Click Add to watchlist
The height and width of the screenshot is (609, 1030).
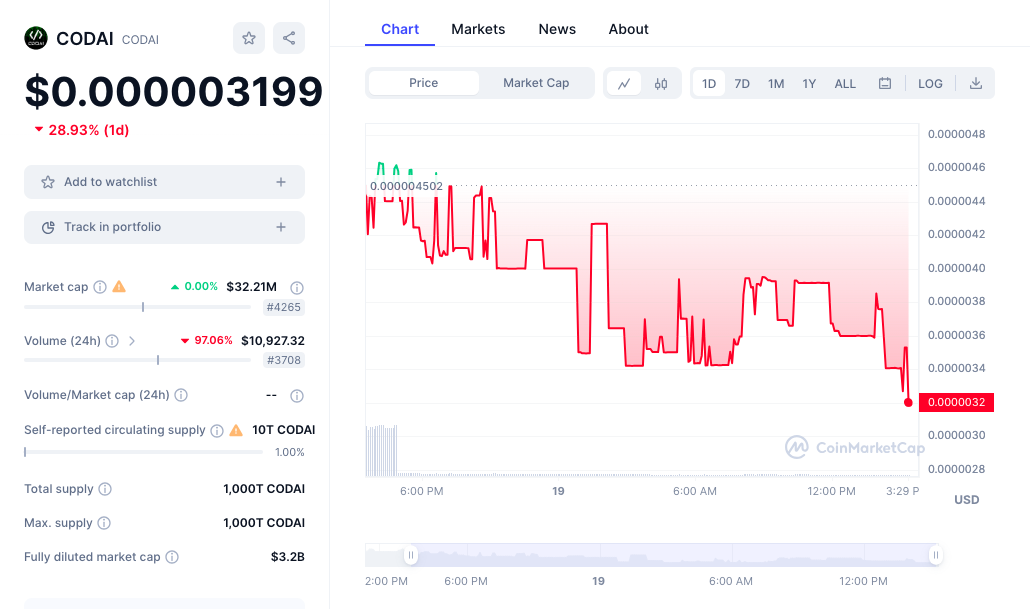[x=164, y=182]
